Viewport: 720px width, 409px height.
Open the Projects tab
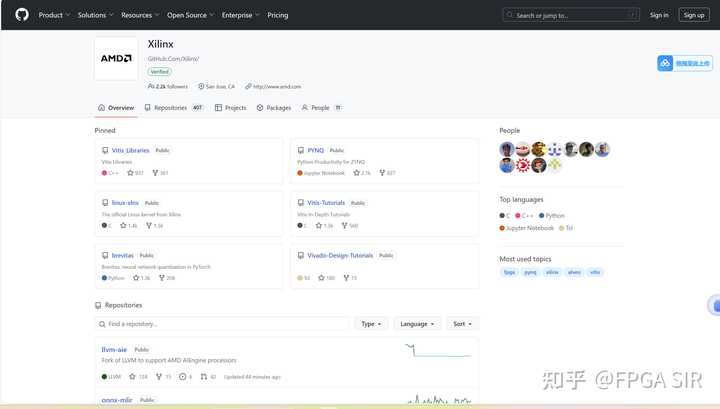click(231, 108)
